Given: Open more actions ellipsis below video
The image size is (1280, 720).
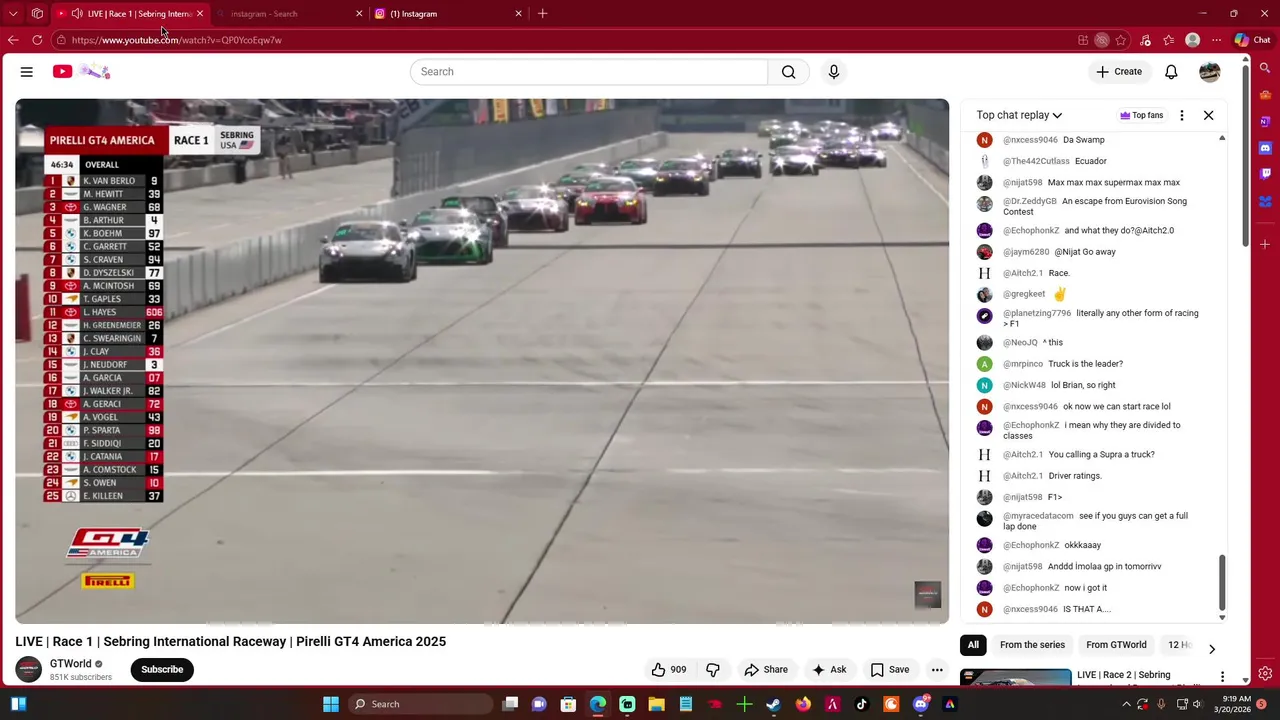Looking at the screenshot, I should click(x=937, y=670).
